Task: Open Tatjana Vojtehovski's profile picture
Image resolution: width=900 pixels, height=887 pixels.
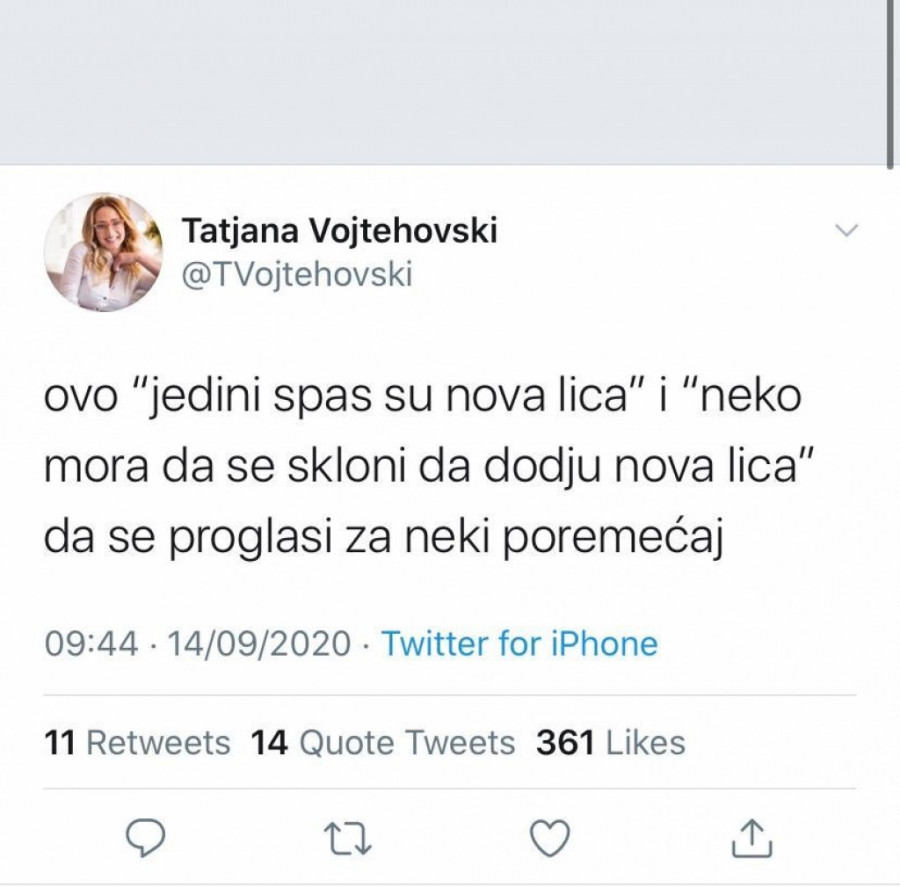Action: [x=104, y=252]
